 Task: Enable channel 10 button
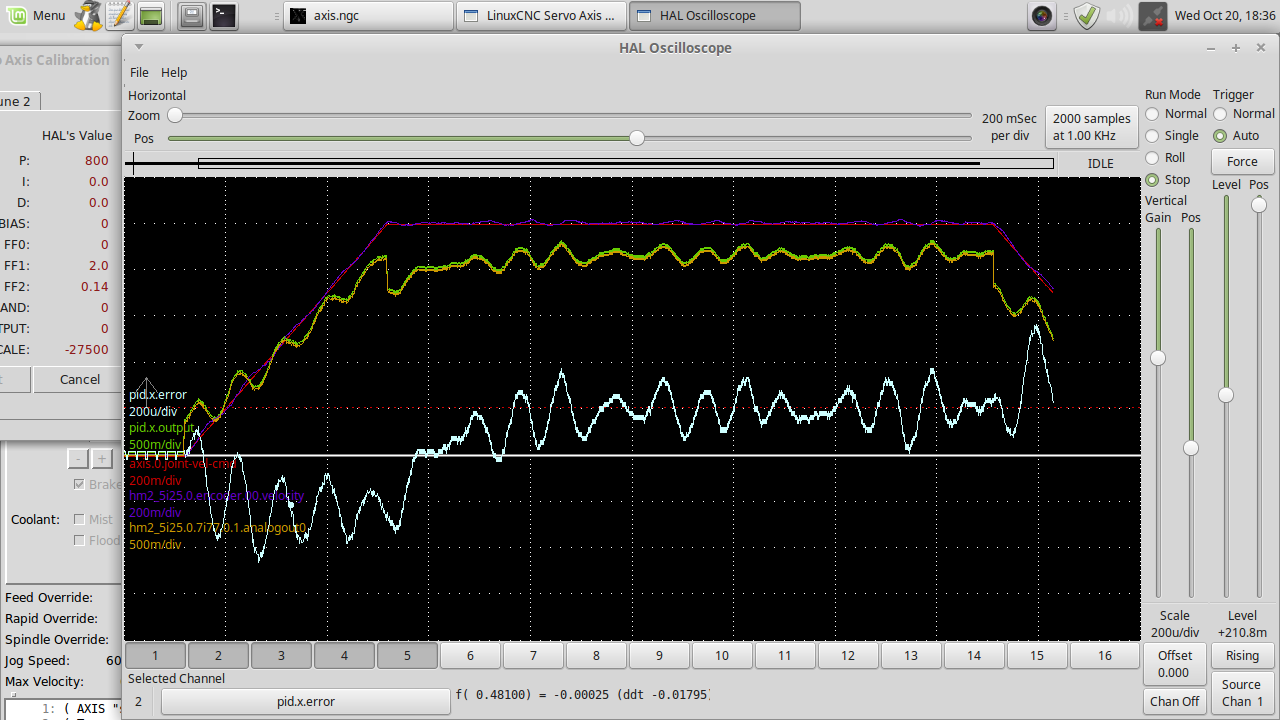[x=722, y=656]
